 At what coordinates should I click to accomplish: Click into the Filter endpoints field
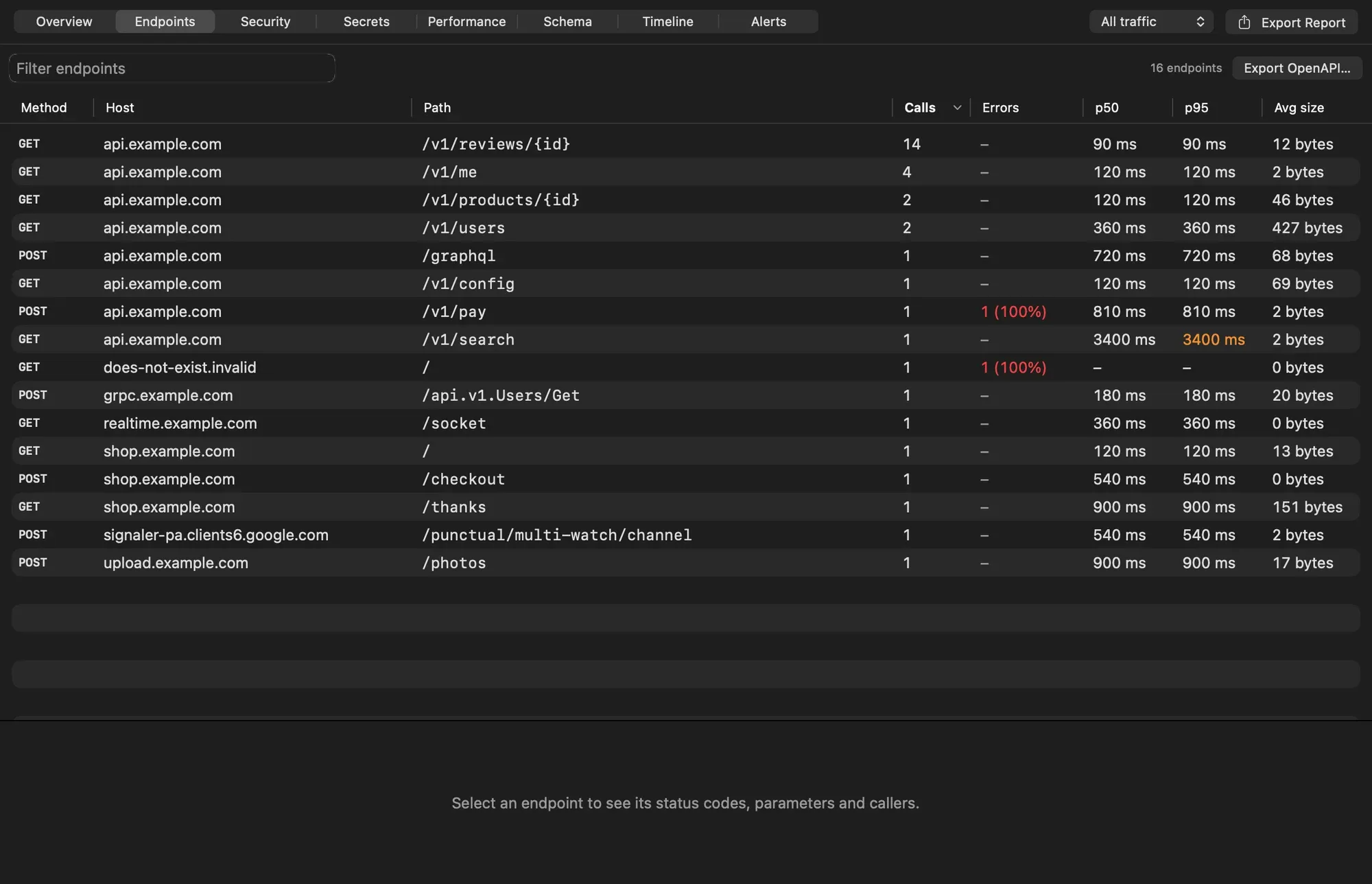[171, 68]
